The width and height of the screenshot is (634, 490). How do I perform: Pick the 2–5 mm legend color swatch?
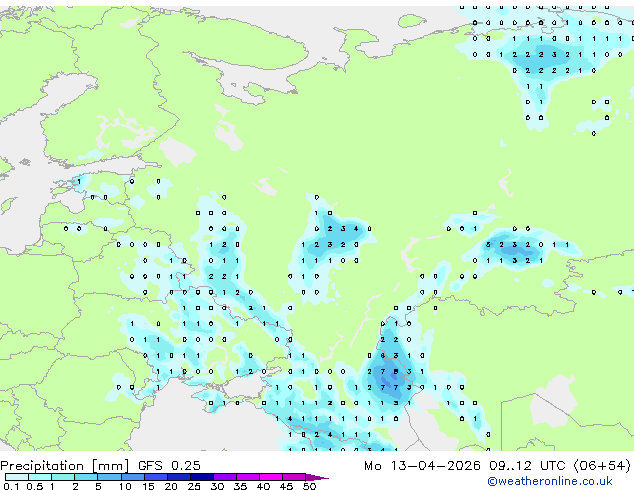point(86,477)
